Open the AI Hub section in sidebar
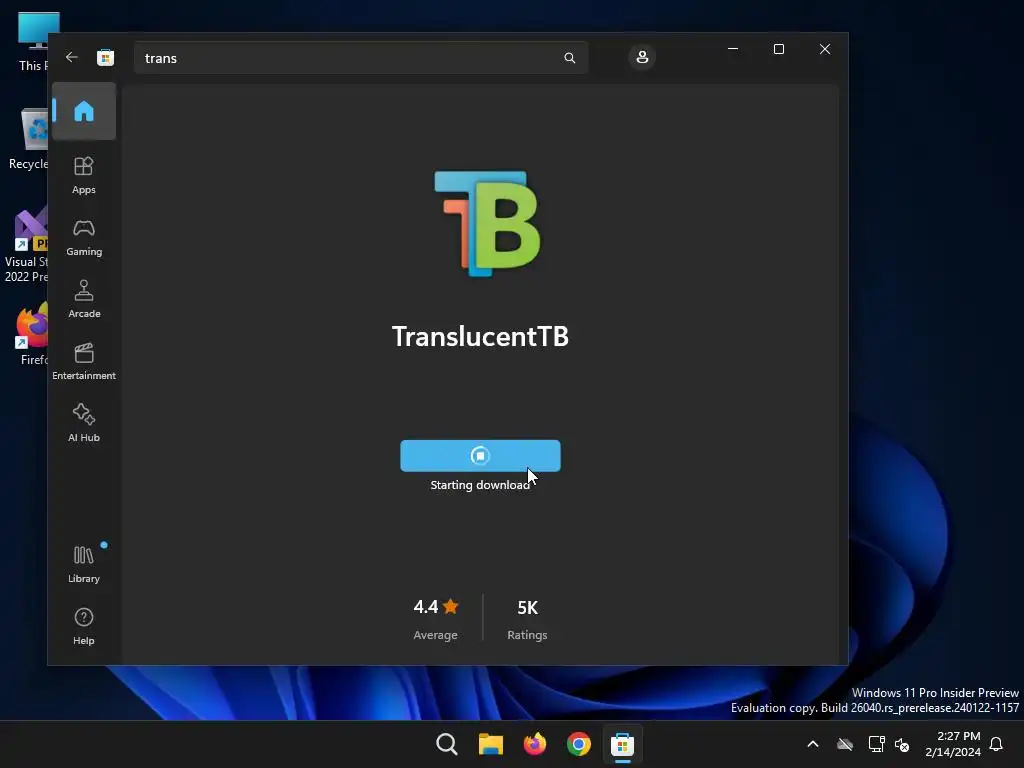This screenshot has width=1024, height=768. tap(84, 423)
